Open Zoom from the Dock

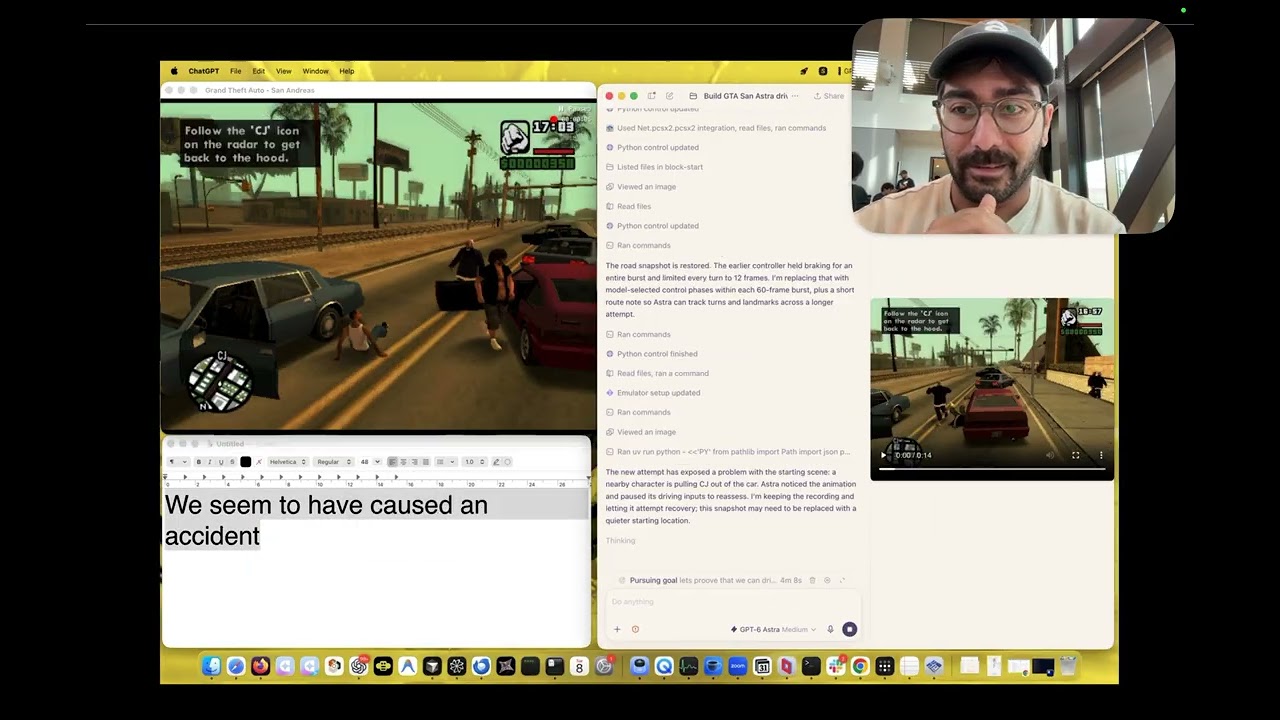click(738, 666)
